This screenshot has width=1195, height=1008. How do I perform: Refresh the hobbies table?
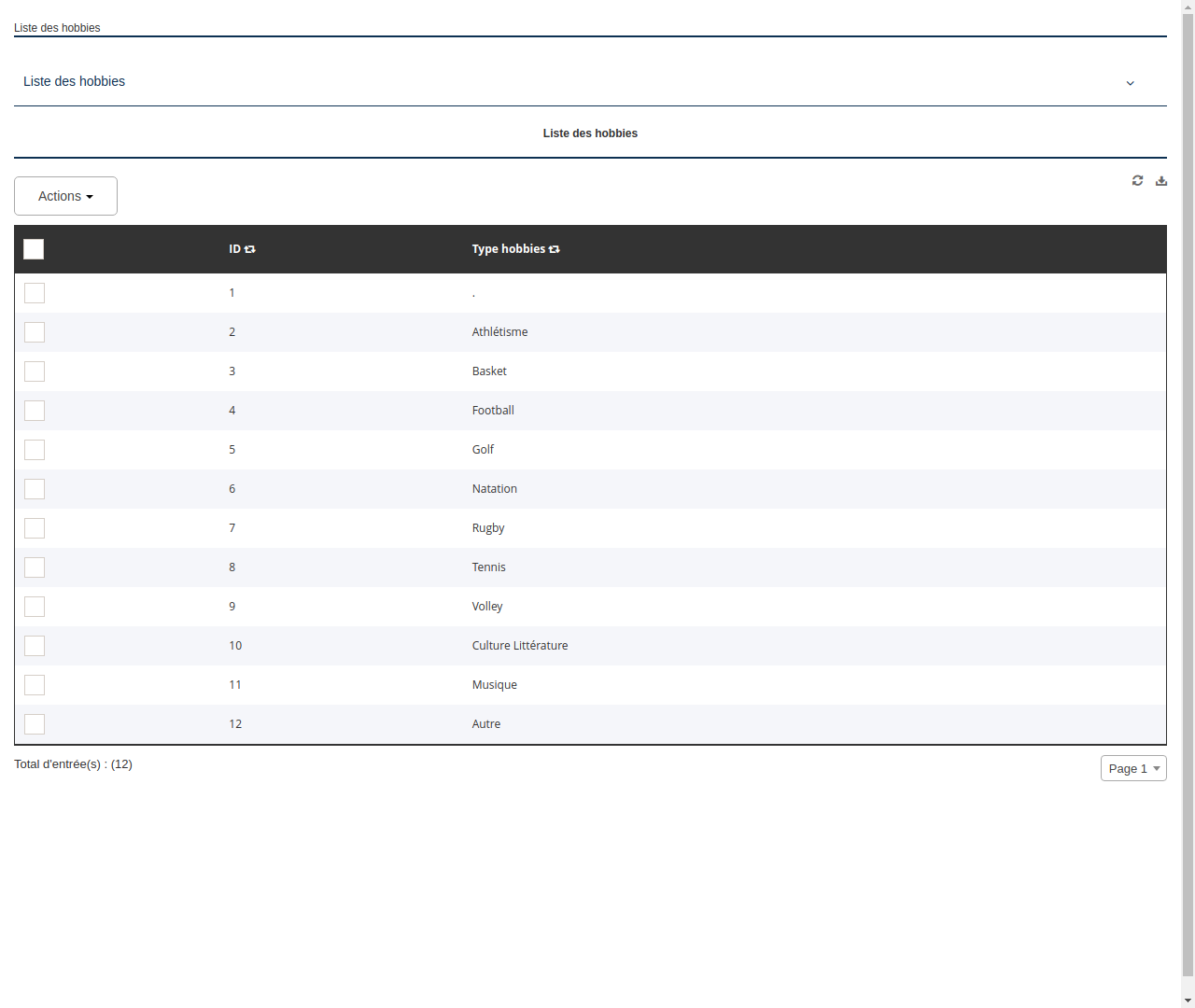click(1137, 180)
